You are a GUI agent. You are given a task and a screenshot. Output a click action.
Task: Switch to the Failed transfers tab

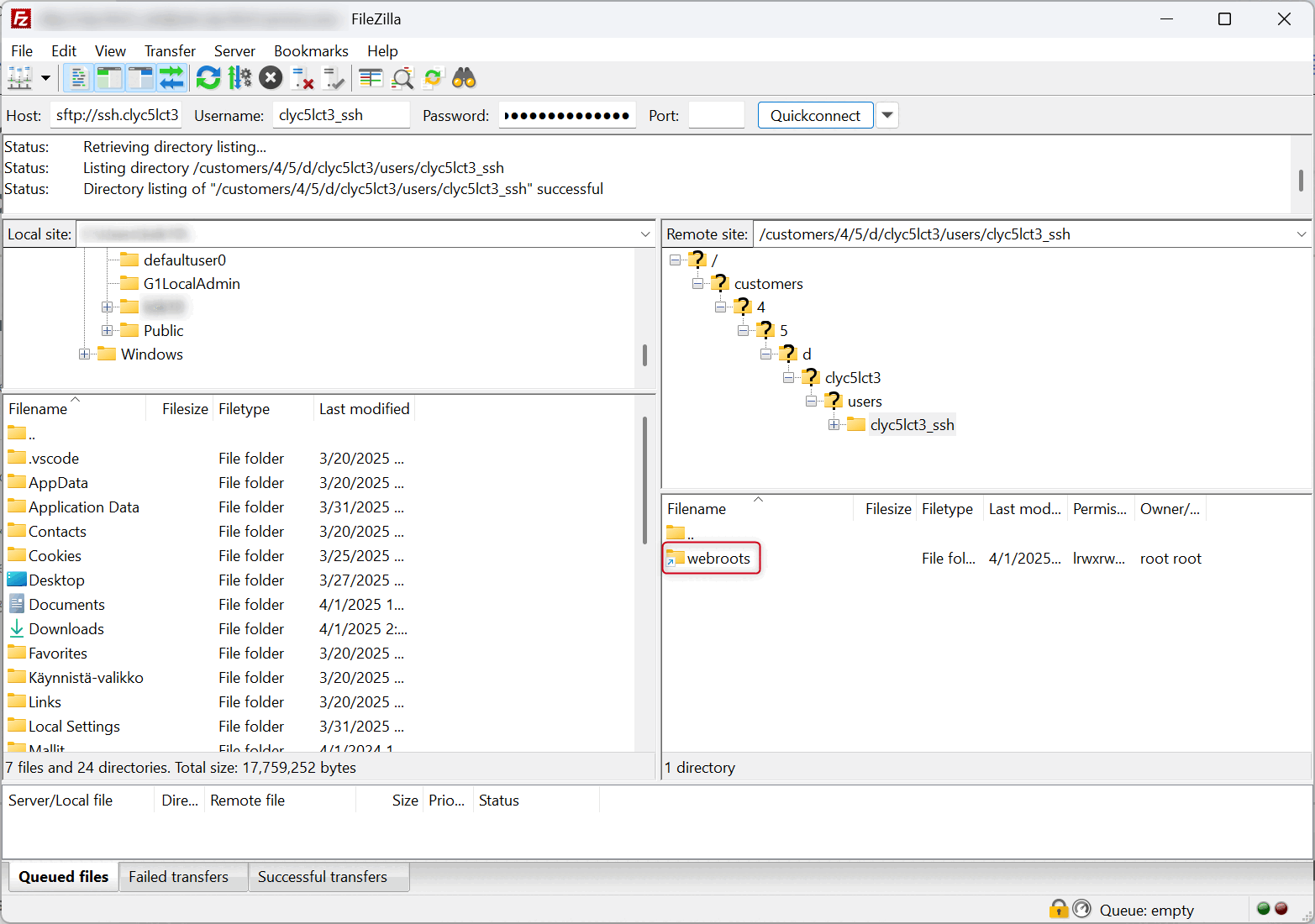tap(178, 877)
